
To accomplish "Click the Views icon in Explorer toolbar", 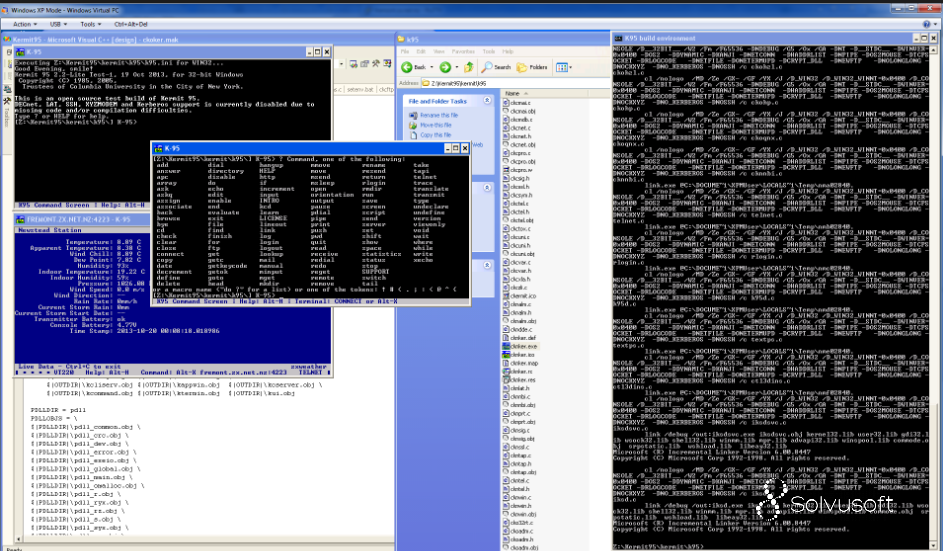I will (x=561, y=67).
